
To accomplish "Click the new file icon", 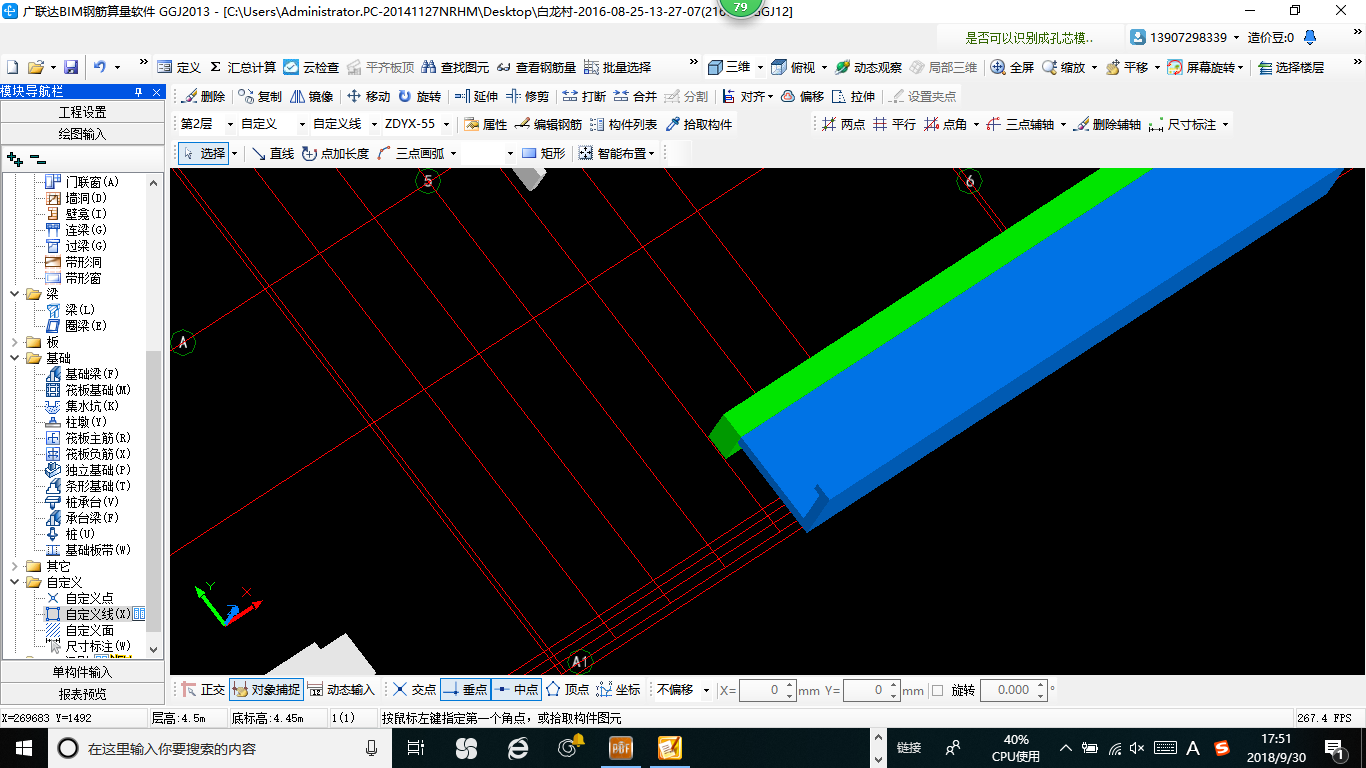I will pyautogui.click(x=12, y=67).
